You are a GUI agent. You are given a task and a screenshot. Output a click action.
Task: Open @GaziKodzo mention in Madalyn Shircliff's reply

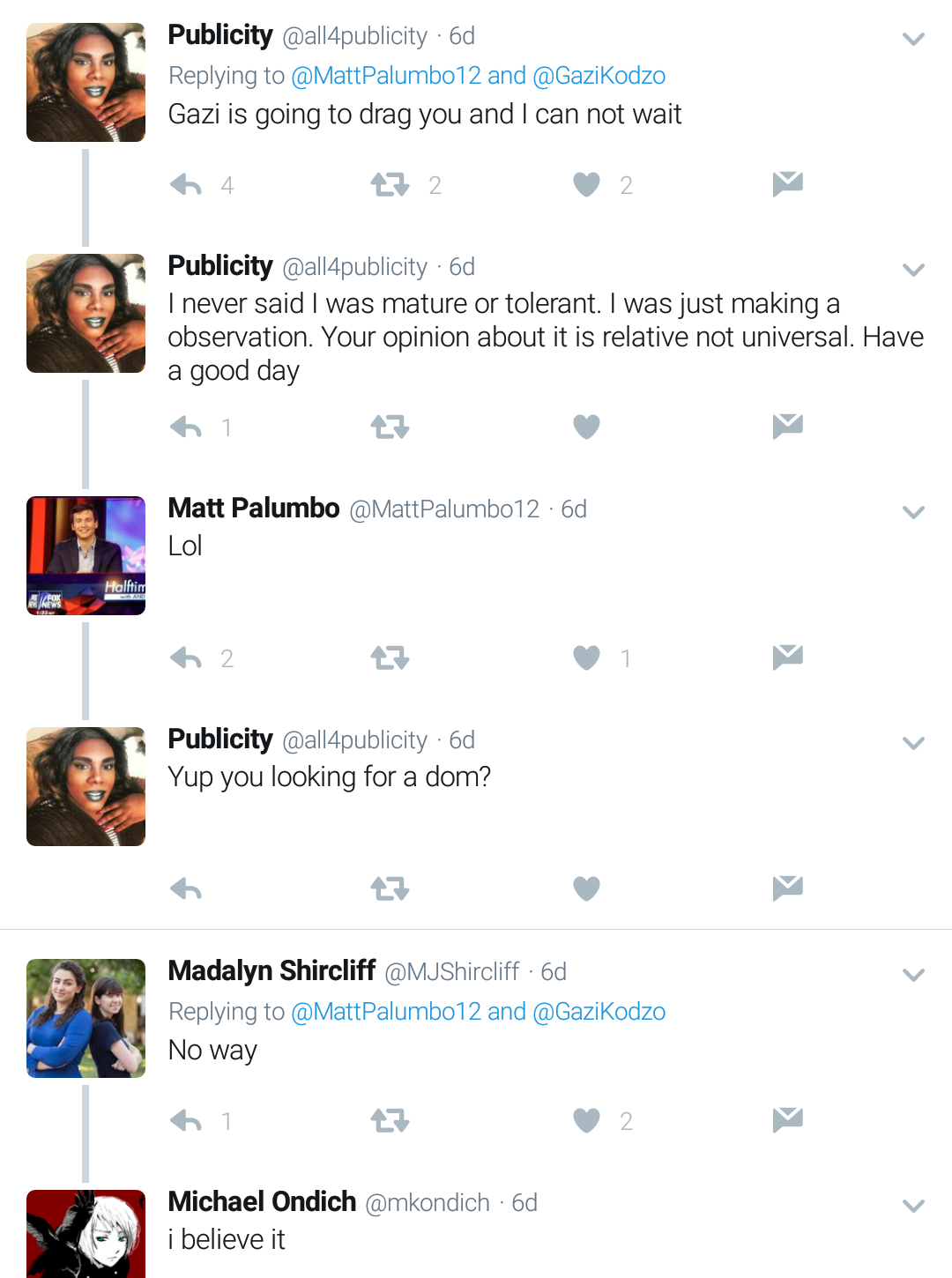599,1012
